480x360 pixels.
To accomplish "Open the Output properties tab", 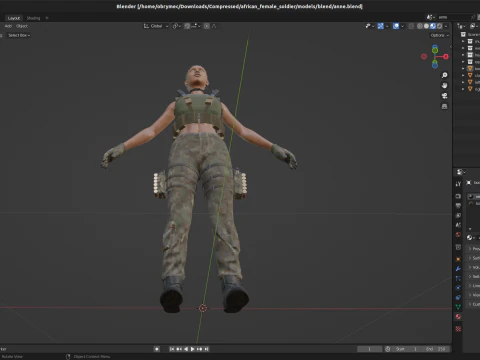I will click(458, 206).
